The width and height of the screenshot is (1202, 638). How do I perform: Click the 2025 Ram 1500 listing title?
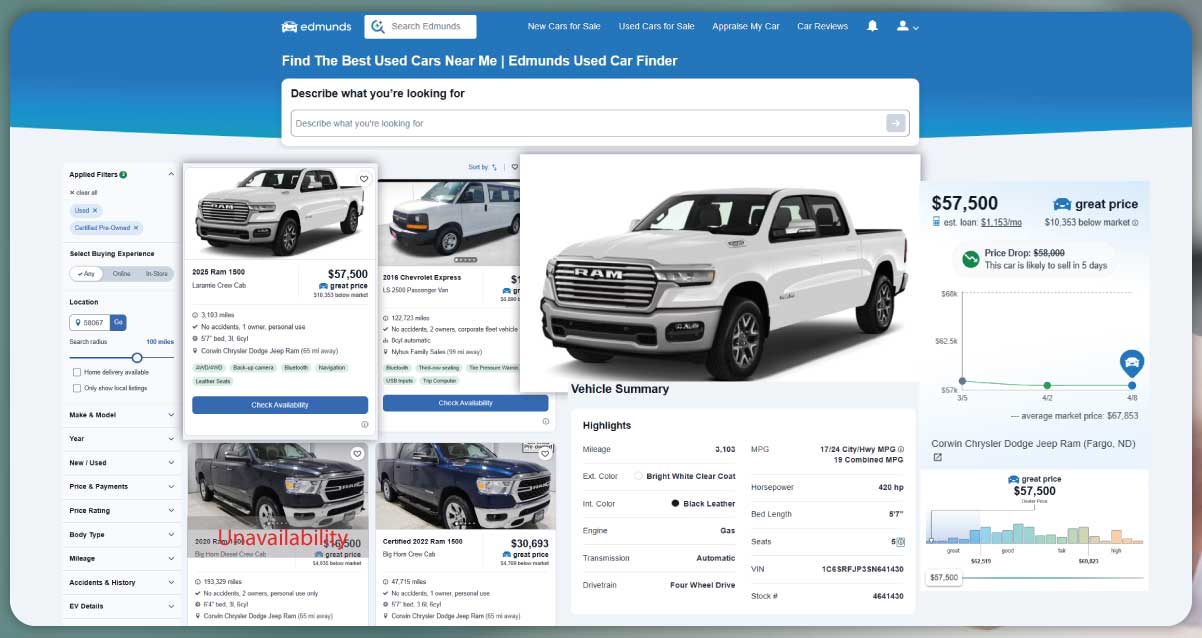point(218,272)
